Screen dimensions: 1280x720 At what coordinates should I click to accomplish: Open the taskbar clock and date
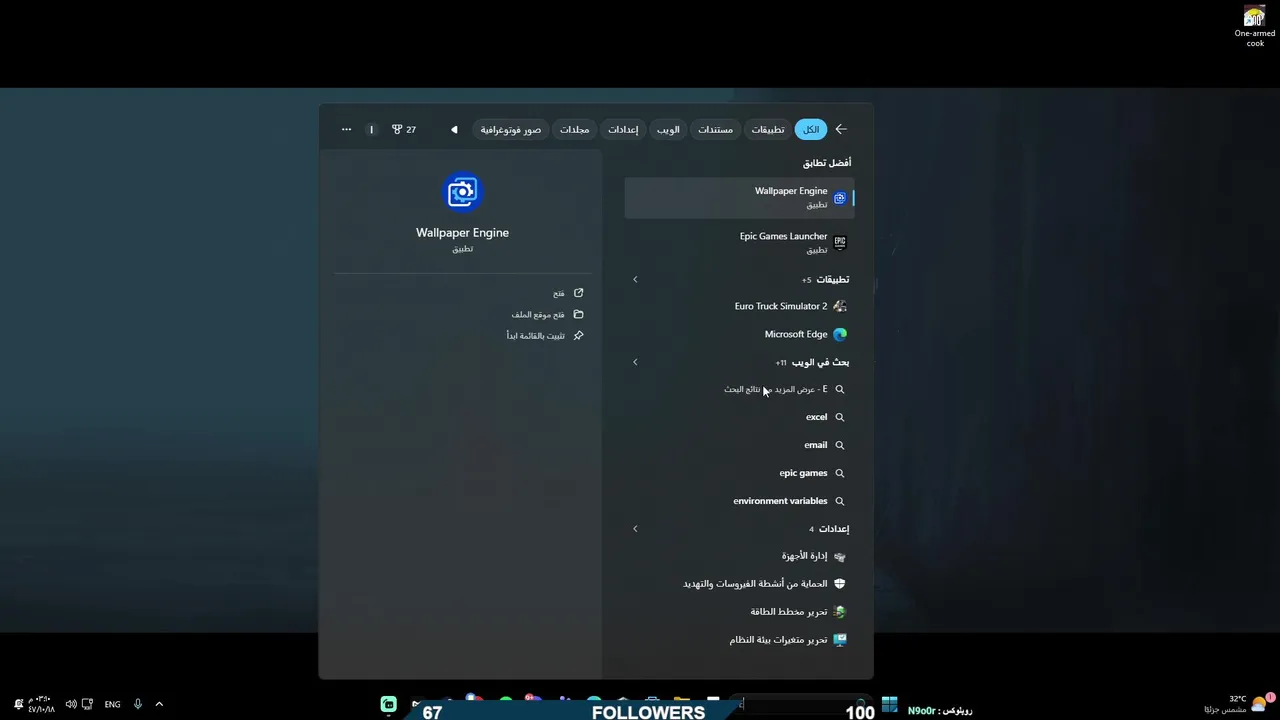point(41,704)
